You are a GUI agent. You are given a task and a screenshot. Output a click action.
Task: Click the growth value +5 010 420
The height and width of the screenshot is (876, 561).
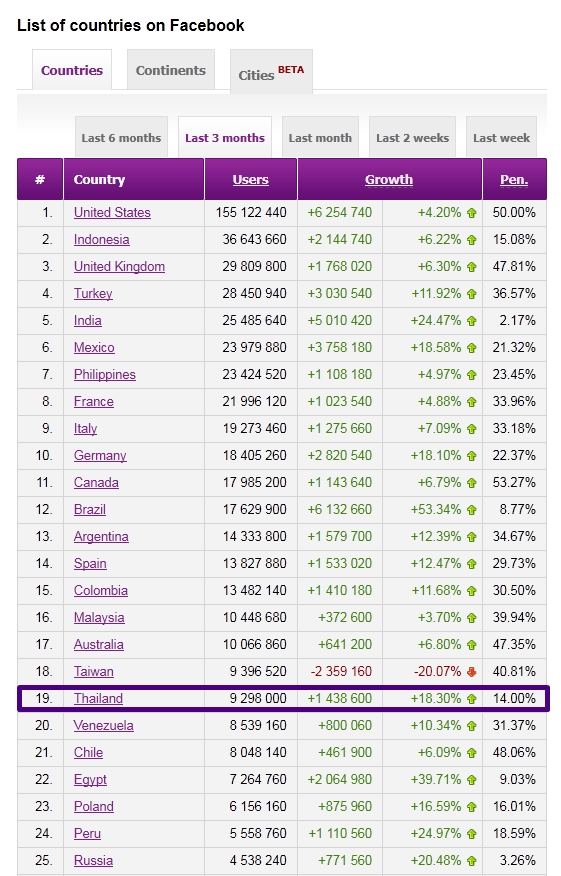pyautogui.click(x=340, y=320)
